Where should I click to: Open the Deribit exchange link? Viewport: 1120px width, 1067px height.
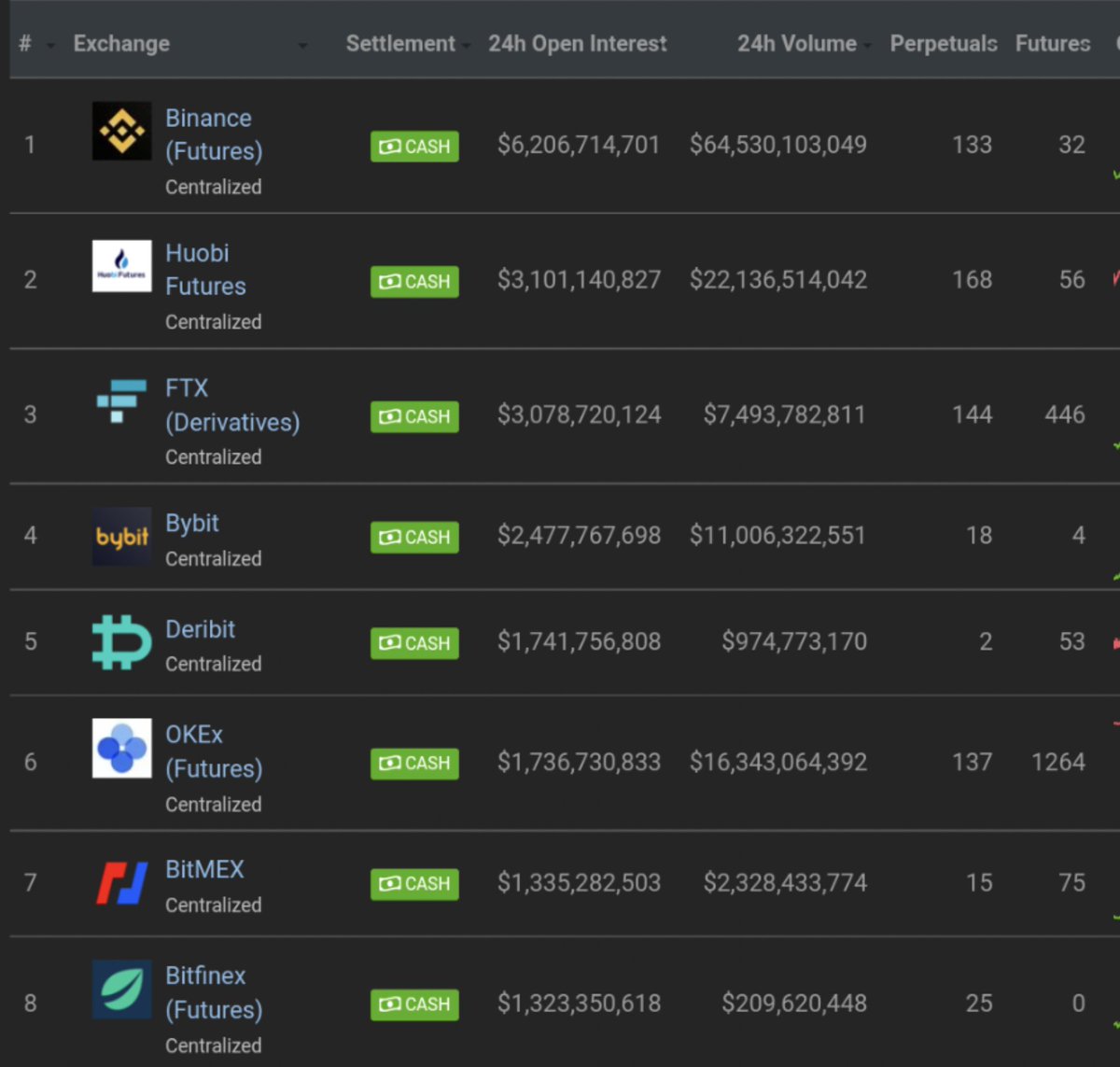pyautogui.click(x=200, y=629)
